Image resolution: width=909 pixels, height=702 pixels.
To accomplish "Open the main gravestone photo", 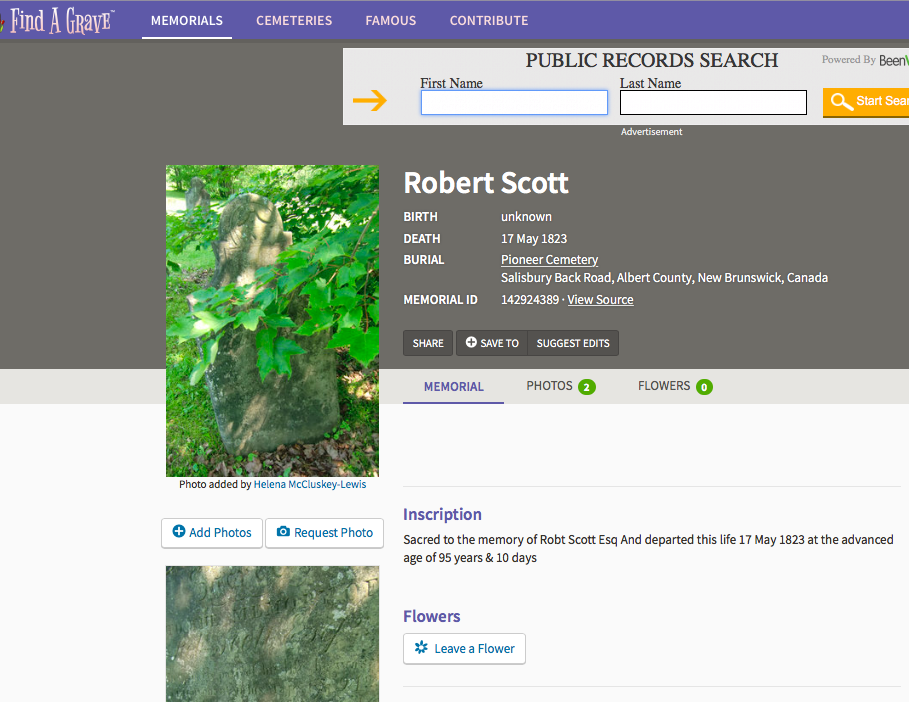I will click(272, 320).
